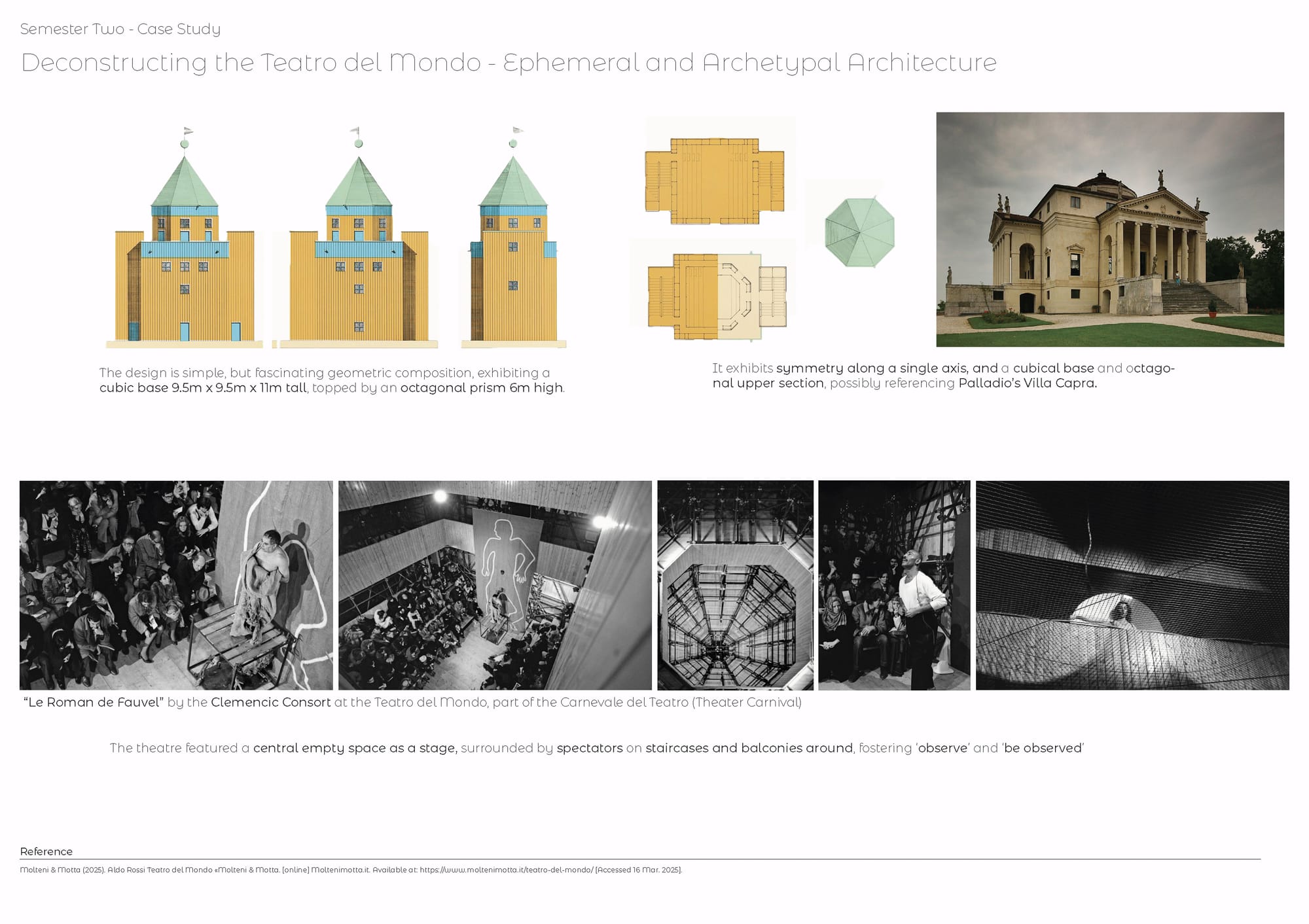Click the lower floor plan with stage
Image resolution: width=1309 pixels, height=924 pixels.
[x=717, y=296]
